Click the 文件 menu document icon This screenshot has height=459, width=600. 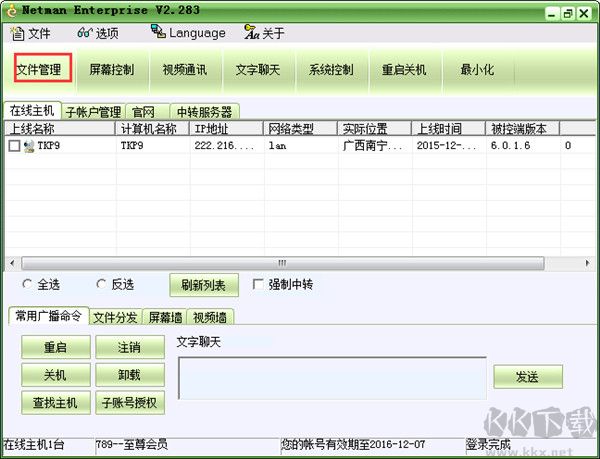[x=17, y=34]
